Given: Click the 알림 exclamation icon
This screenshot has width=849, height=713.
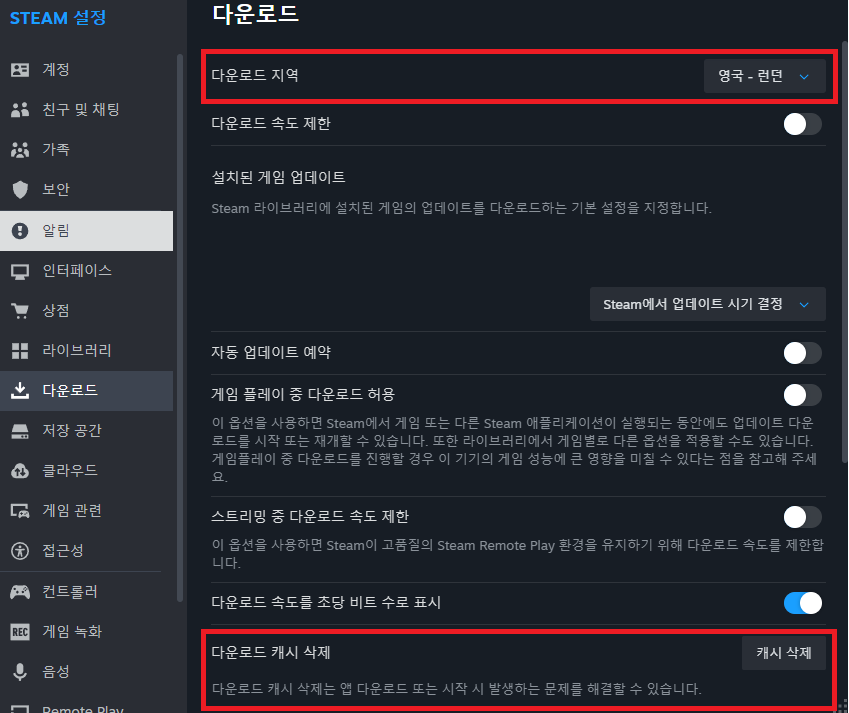Looking at the screenshot, I should tap(20, 231).
